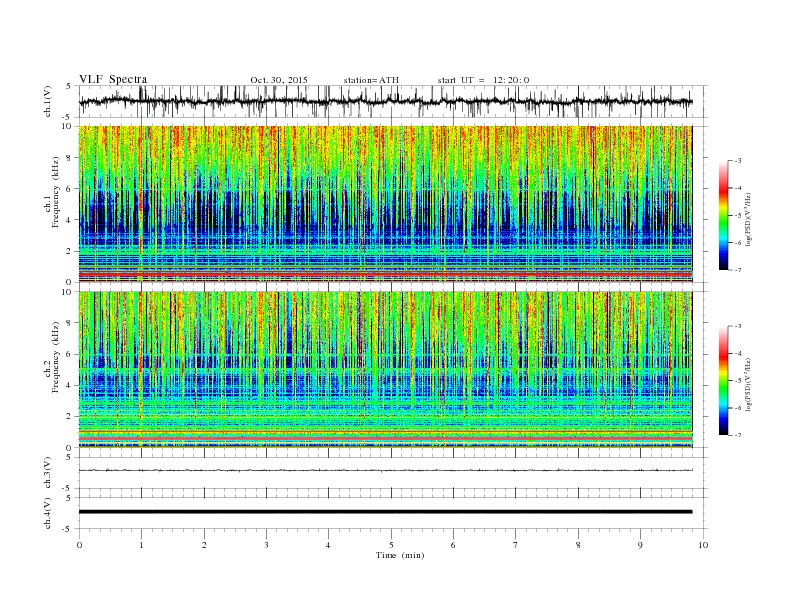
Task: Click the ch.3 flat voltage trace
Action: (x=386, y=470)
